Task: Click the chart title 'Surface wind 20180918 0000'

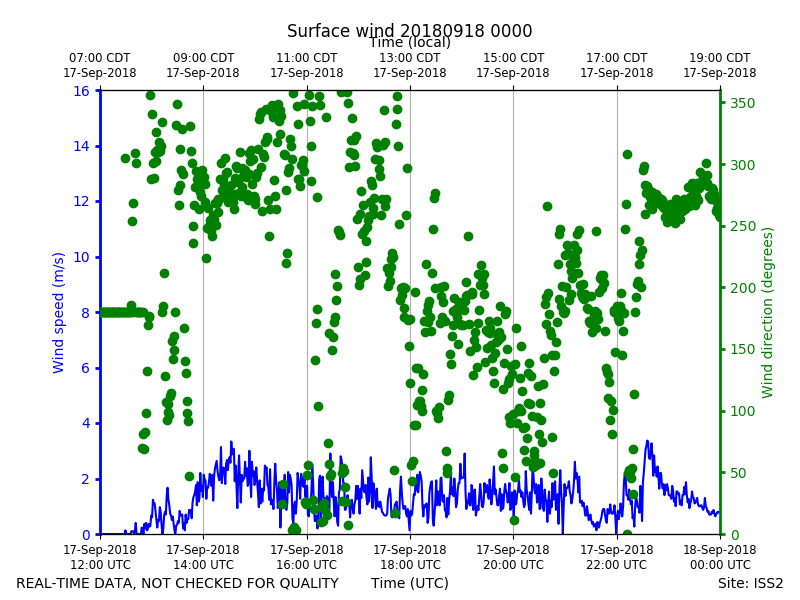Action: pyautogui.click(x=409, y=31)
